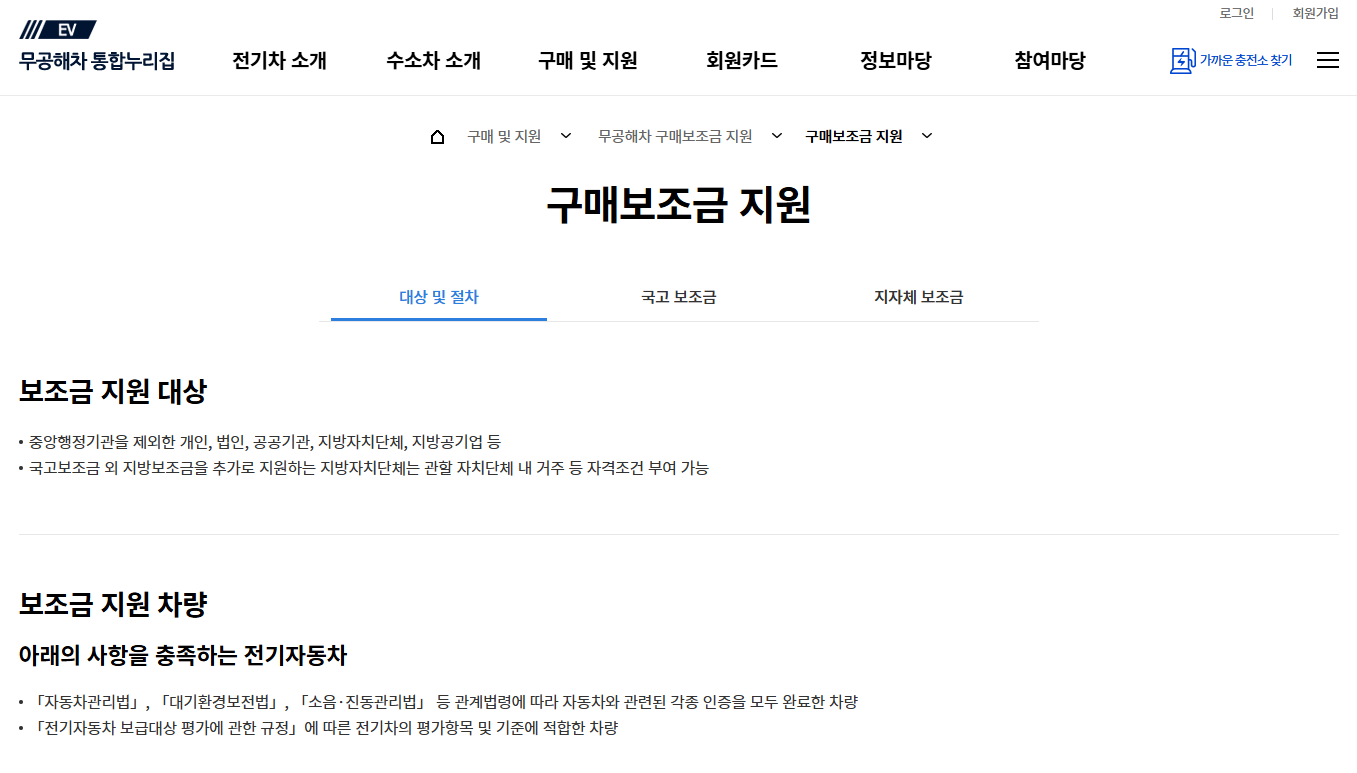Select the 무공해차 통합누리집 site title

95,60
